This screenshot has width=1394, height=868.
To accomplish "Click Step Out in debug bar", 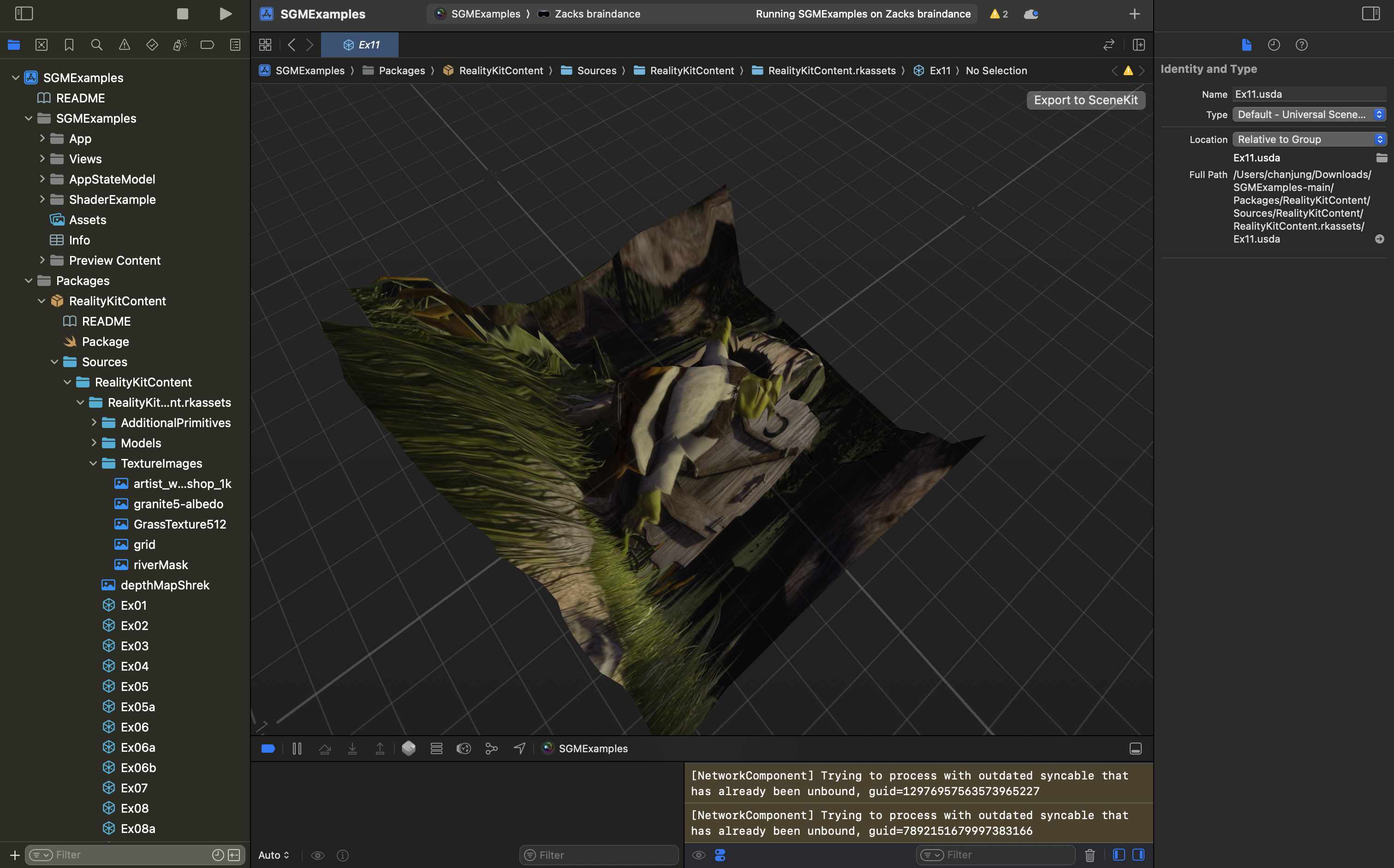I will pos(380,749).
